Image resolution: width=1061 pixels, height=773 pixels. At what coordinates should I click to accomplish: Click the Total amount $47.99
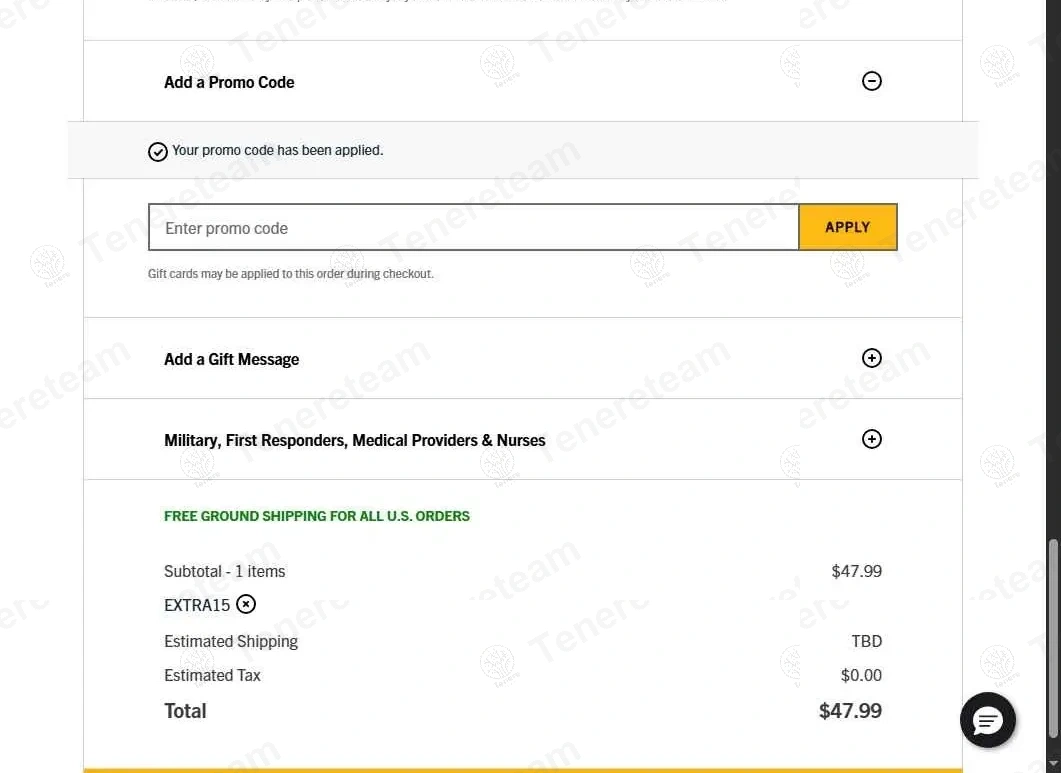tap(850, 711)
